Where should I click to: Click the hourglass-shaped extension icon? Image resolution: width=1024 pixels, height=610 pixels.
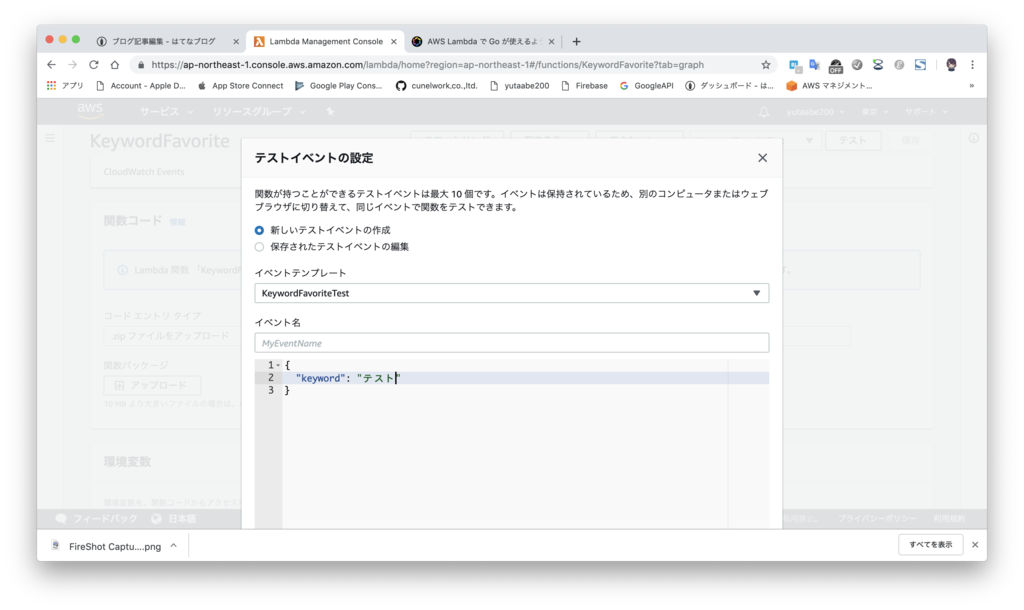(878, 65)
